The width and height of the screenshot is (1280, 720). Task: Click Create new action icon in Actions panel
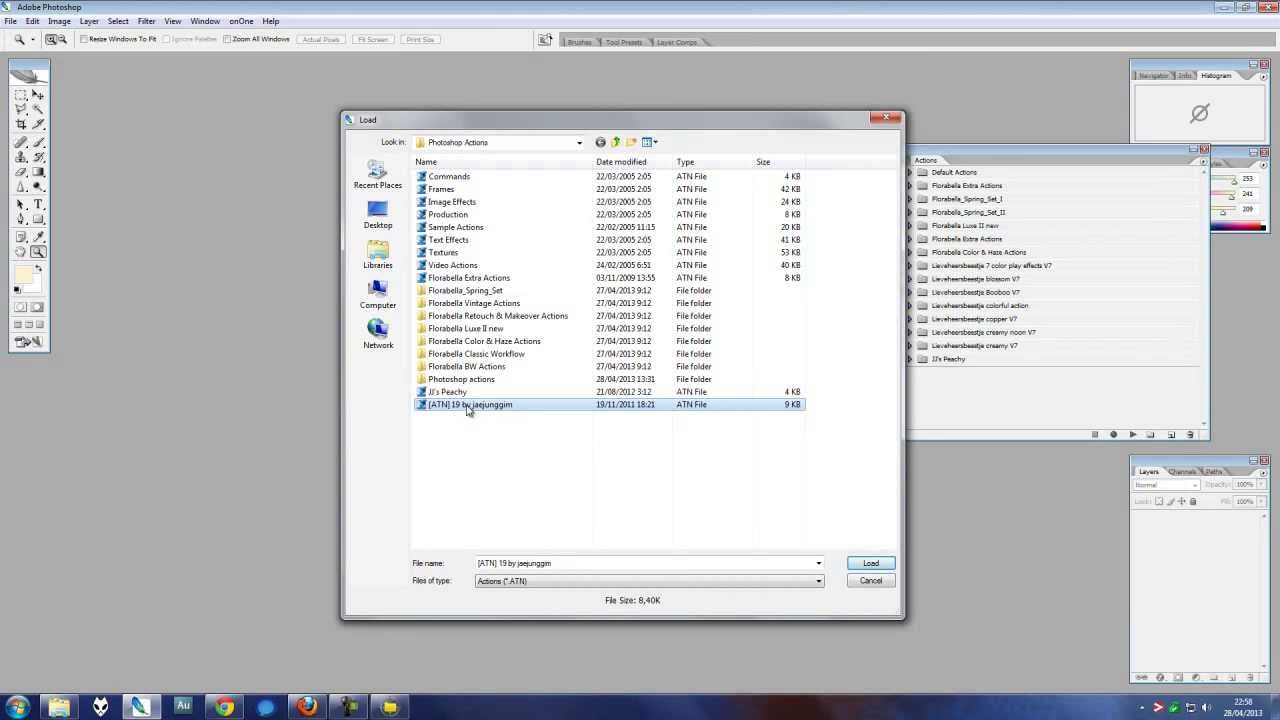coord(1170,434)
